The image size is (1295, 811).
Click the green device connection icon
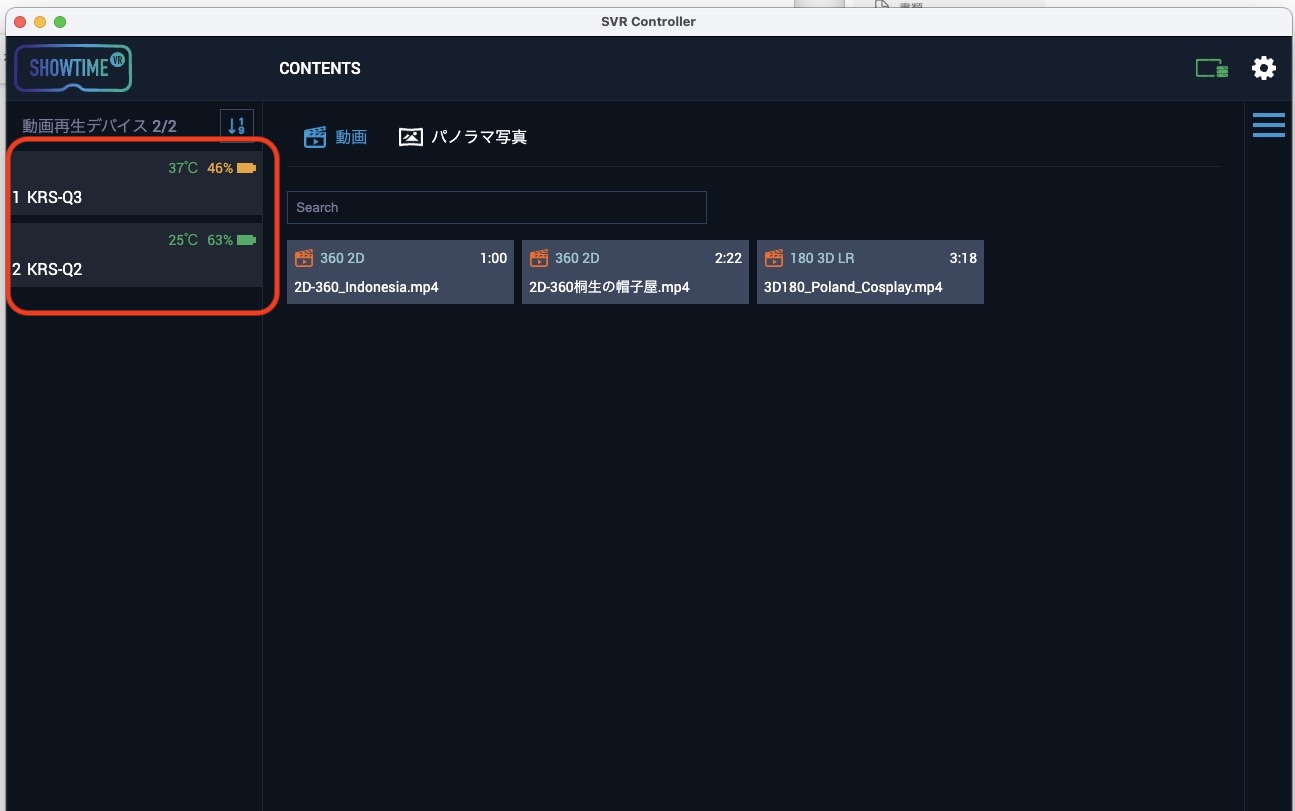(1212, 68)
